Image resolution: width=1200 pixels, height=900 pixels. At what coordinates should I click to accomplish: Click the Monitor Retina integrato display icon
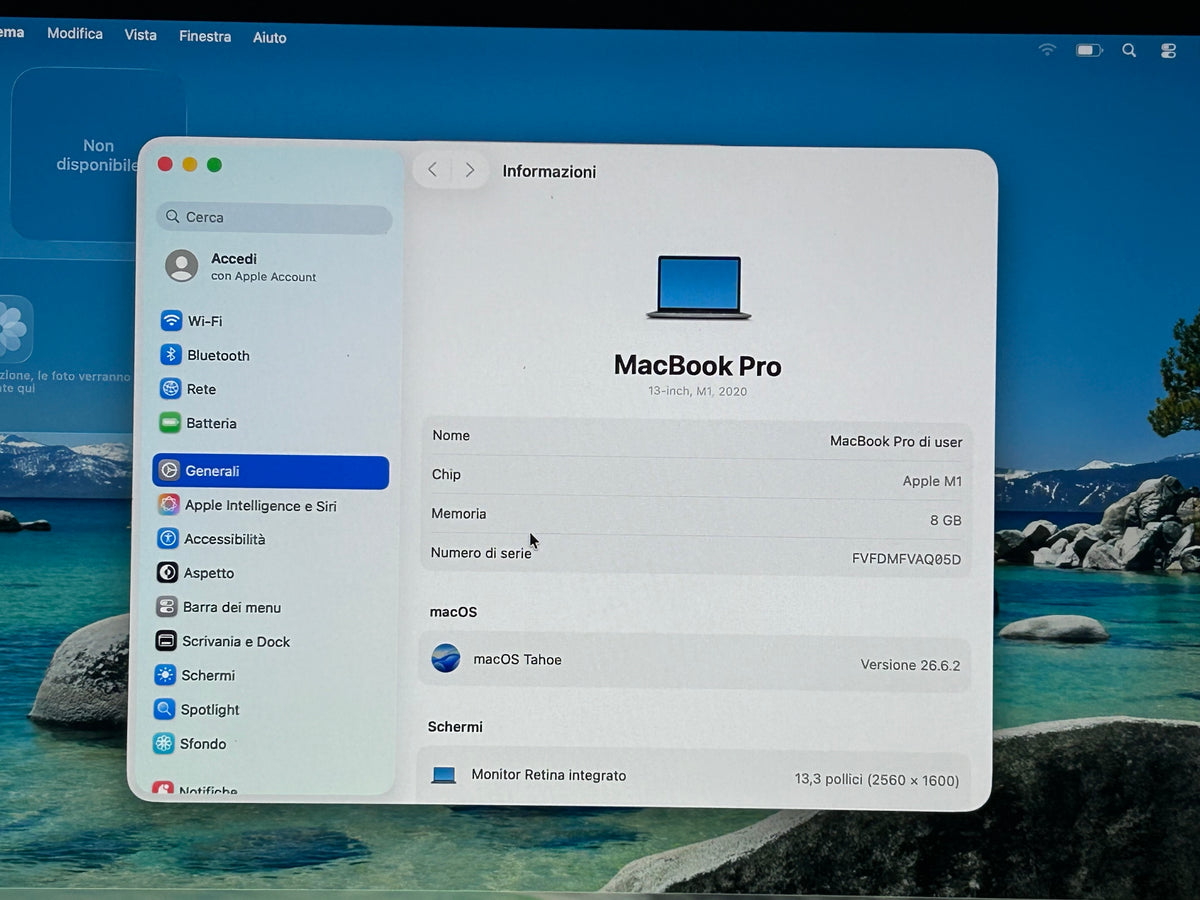click(x=444, y=775)
